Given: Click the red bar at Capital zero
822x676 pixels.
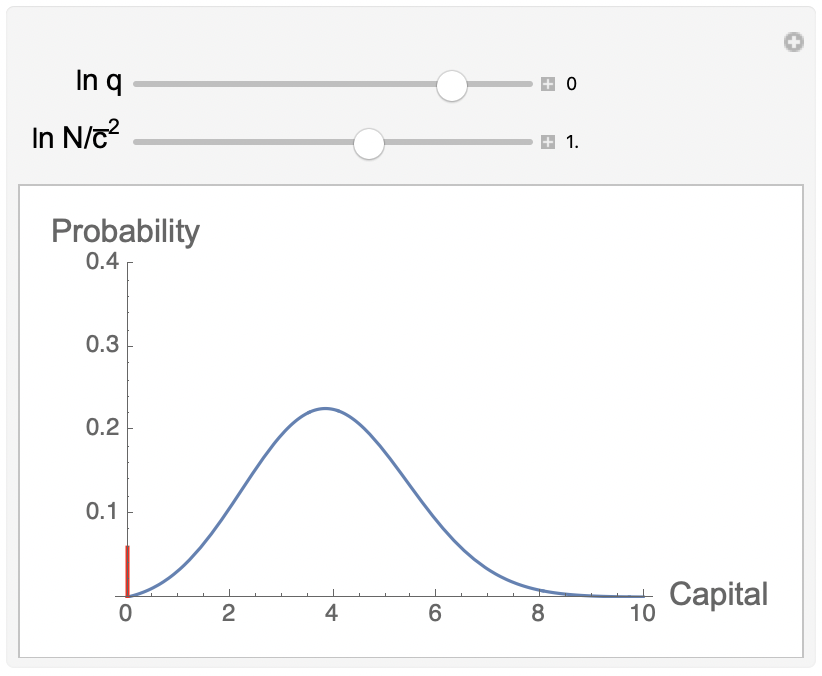Looking at the screenshot, I should pyautogui.click(x=128, y=568).
